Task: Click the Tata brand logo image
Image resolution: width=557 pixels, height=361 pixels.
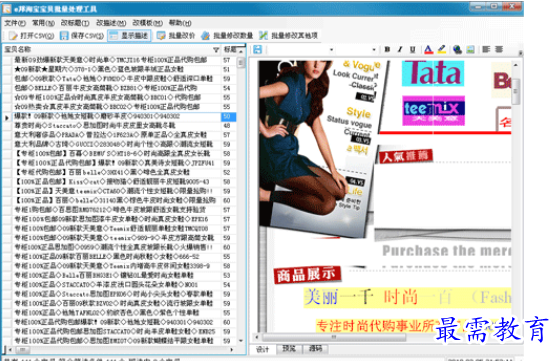Action: pos(433,73)
